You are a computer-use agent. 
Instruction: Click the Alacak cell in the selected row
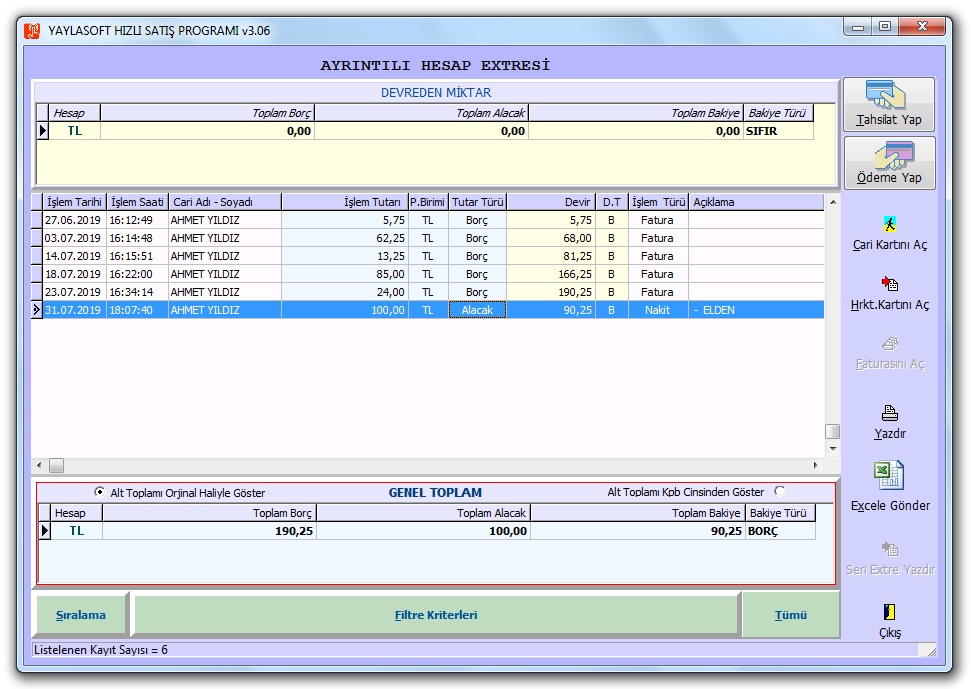[477, 310]
